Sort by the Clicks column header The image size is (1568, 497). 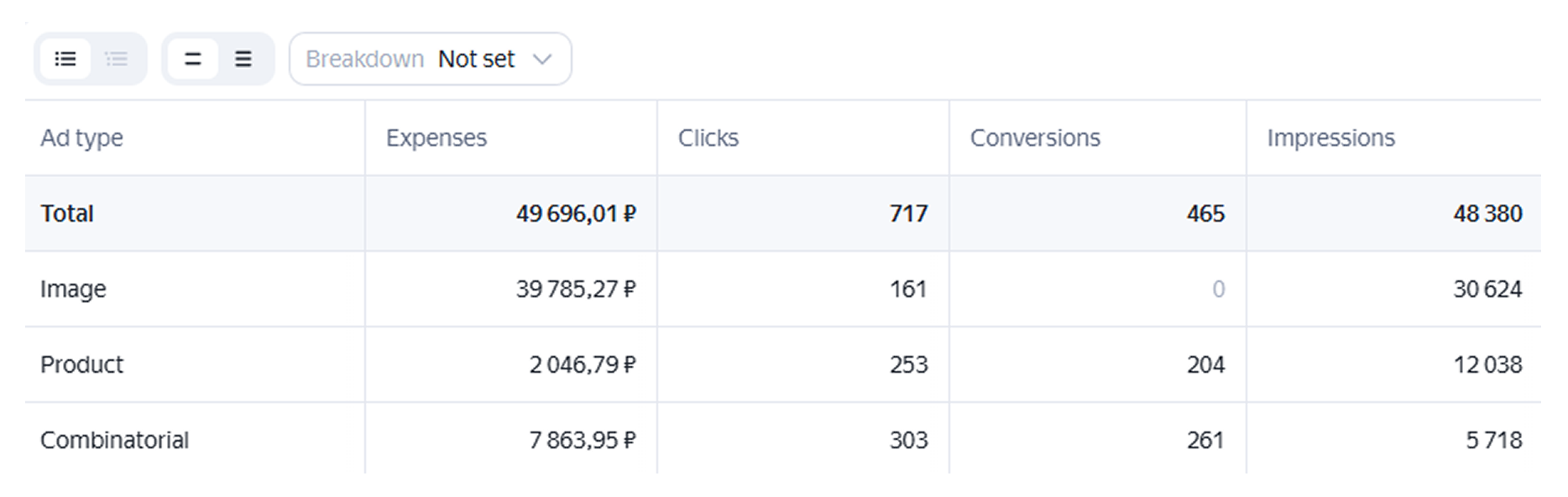(708, 138)
